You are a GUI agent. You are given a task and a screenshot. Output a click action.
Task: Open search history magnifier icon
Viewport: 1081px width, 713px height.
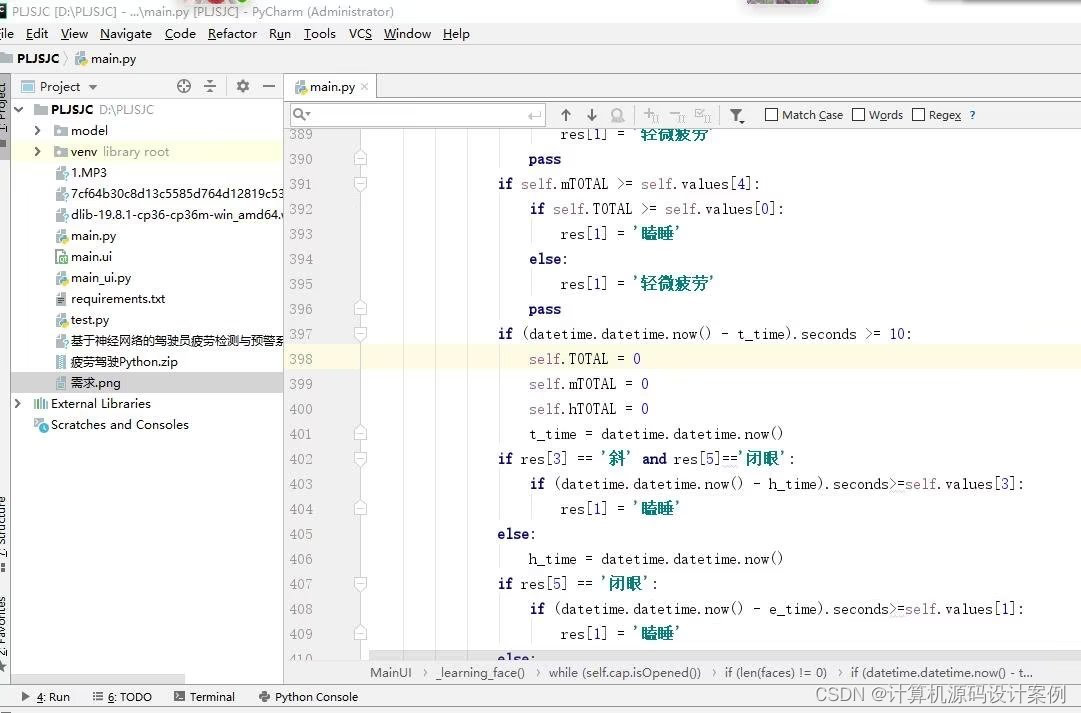tap(301, 114)
